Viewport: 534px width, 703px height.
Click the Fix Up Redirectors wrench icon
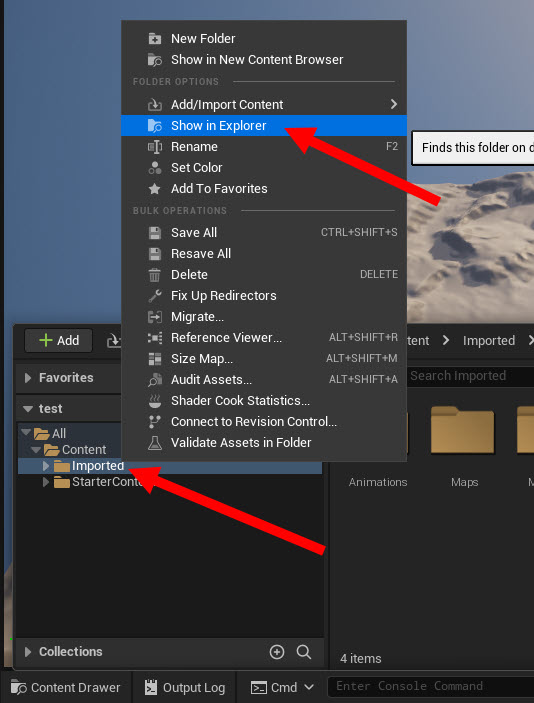(155, 296)
